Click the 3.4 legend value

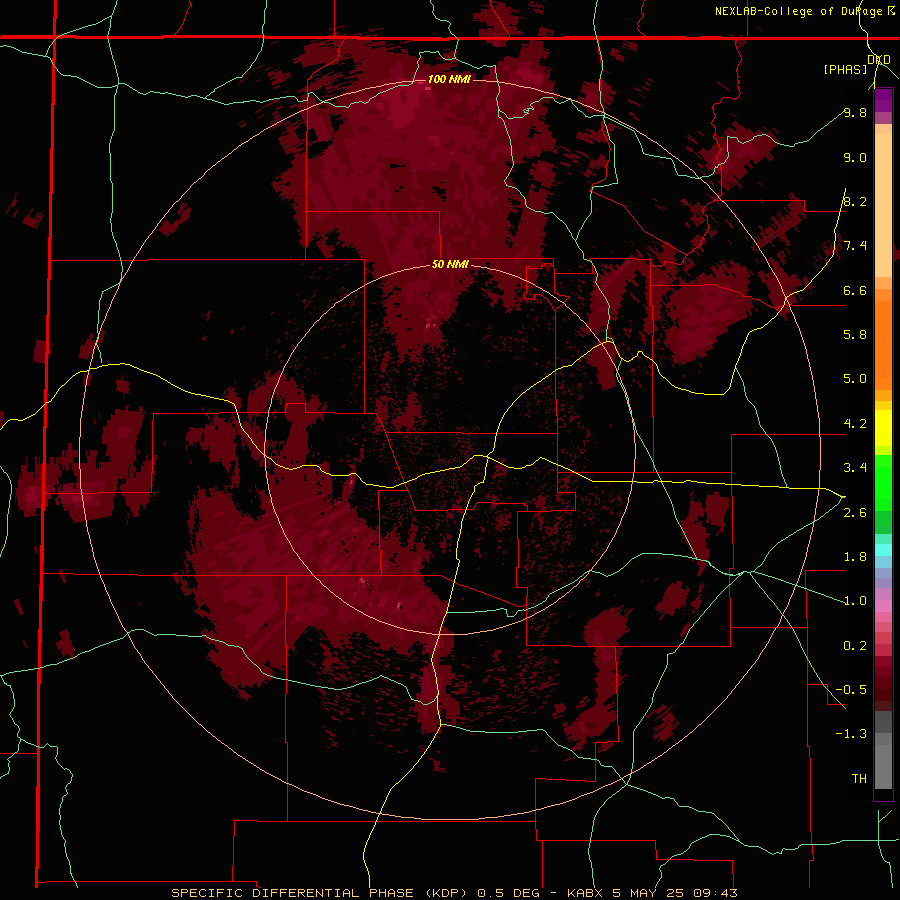855,468
